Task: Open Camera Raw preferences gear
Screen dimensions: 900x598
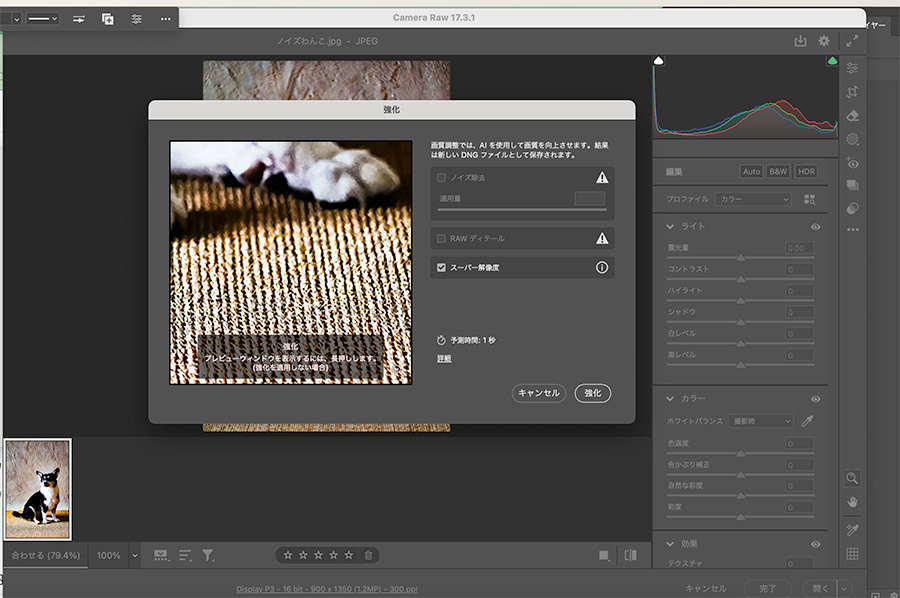Action: (824, 41)
